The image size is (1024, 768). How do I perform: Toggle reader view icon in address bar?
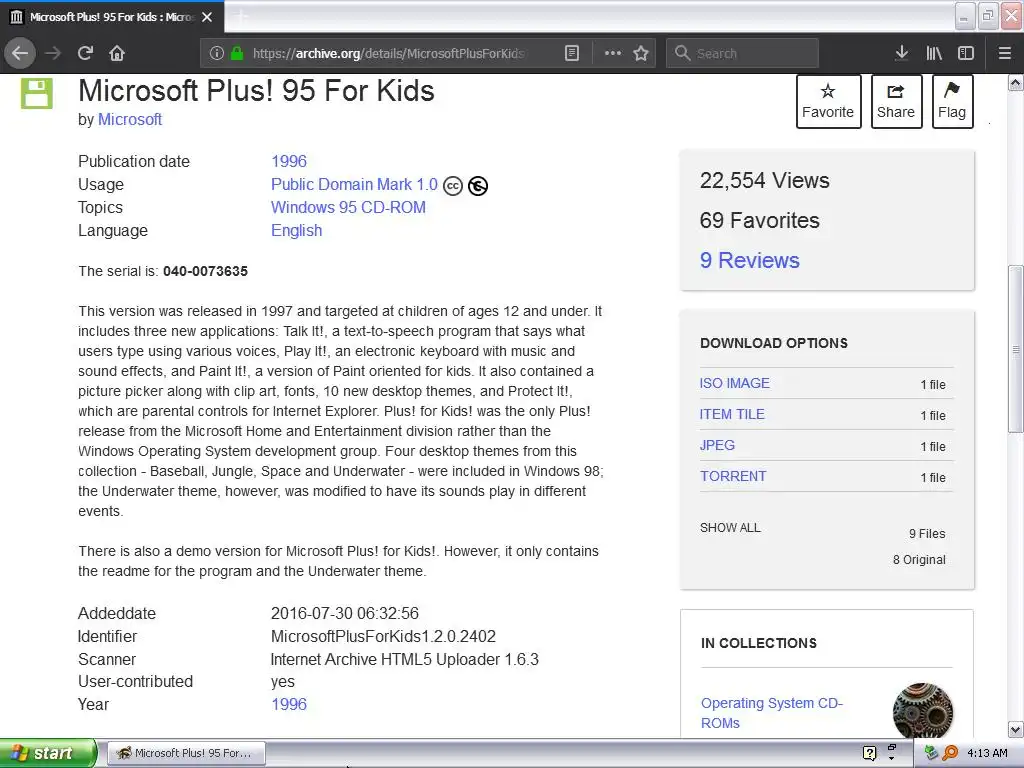[571, 53]
